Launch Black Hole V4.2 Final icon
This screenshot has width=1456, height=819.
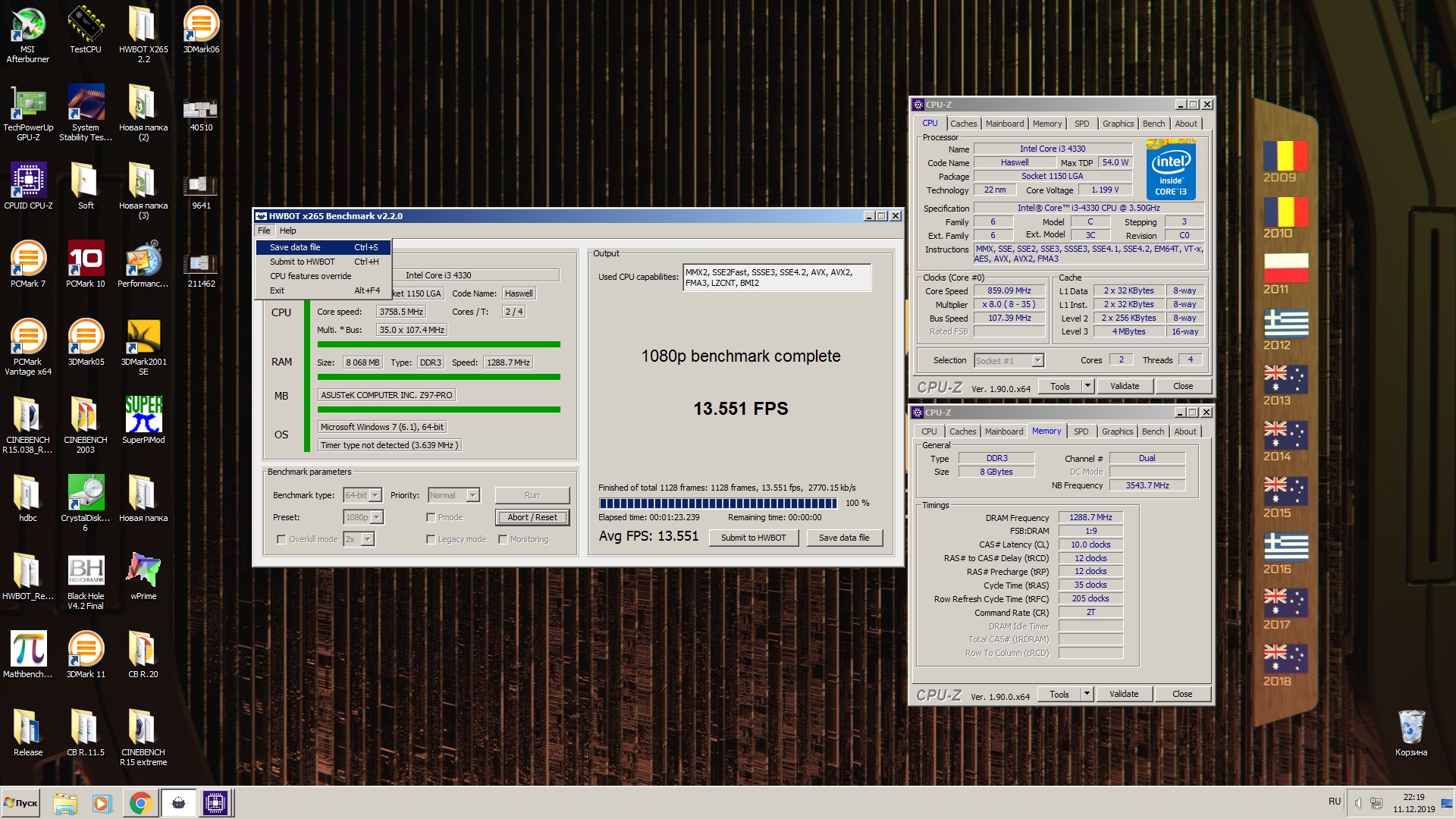click(x=86, y=581)
